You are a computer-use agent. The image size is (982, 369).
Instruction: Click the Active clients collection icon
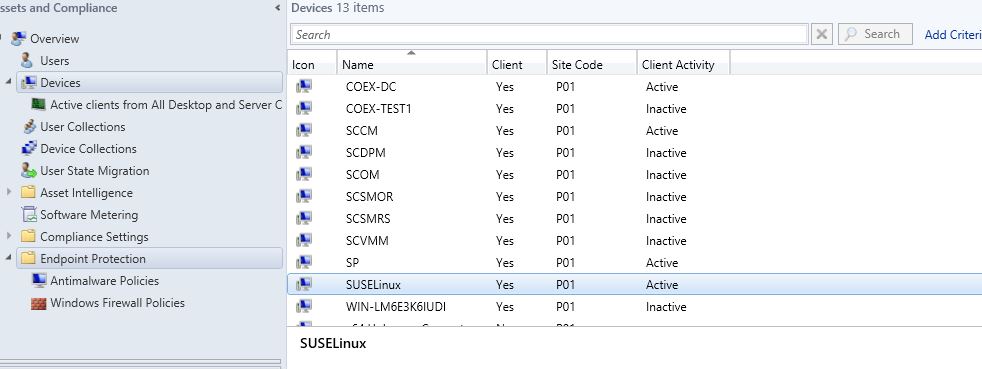39,105
